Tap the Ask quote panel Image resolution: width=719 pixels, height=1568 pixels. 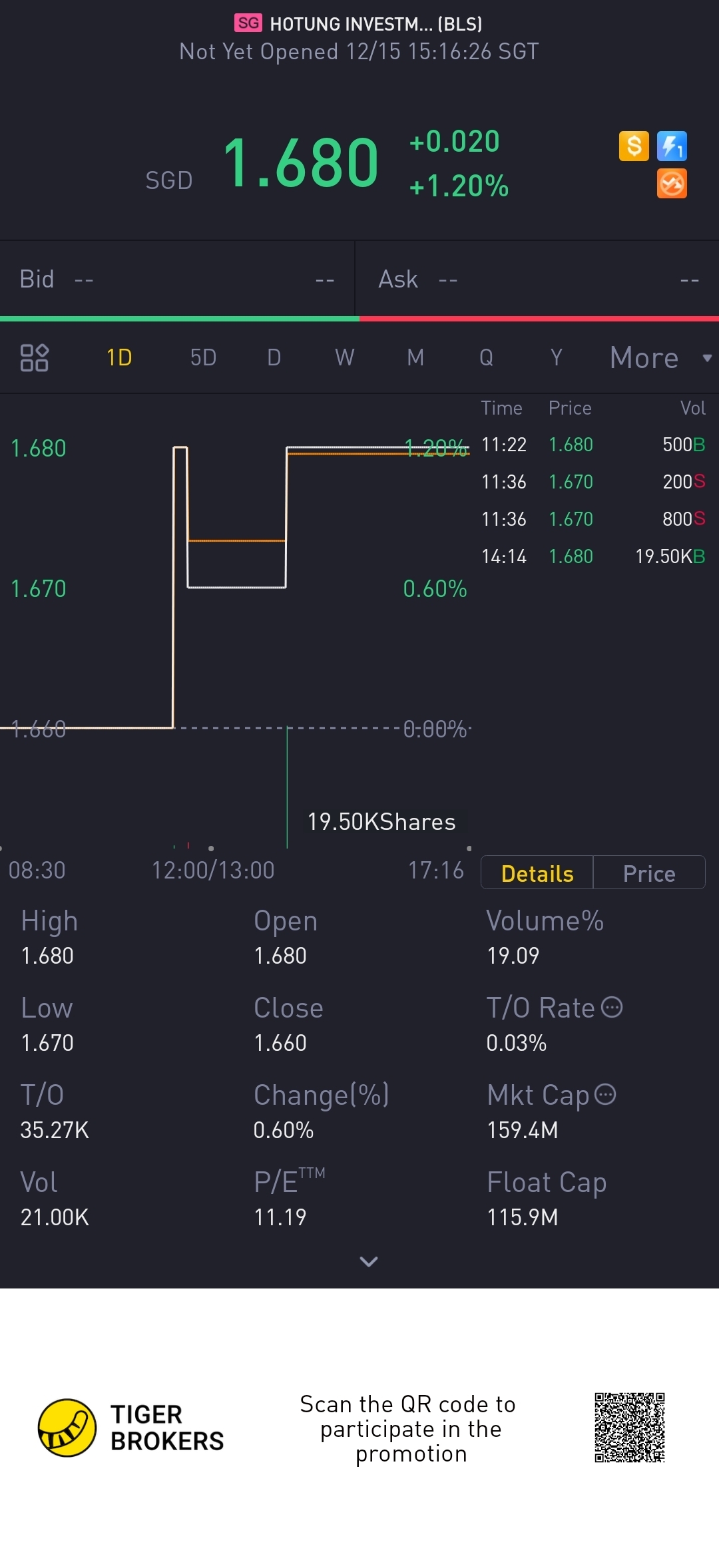(538, 280)
